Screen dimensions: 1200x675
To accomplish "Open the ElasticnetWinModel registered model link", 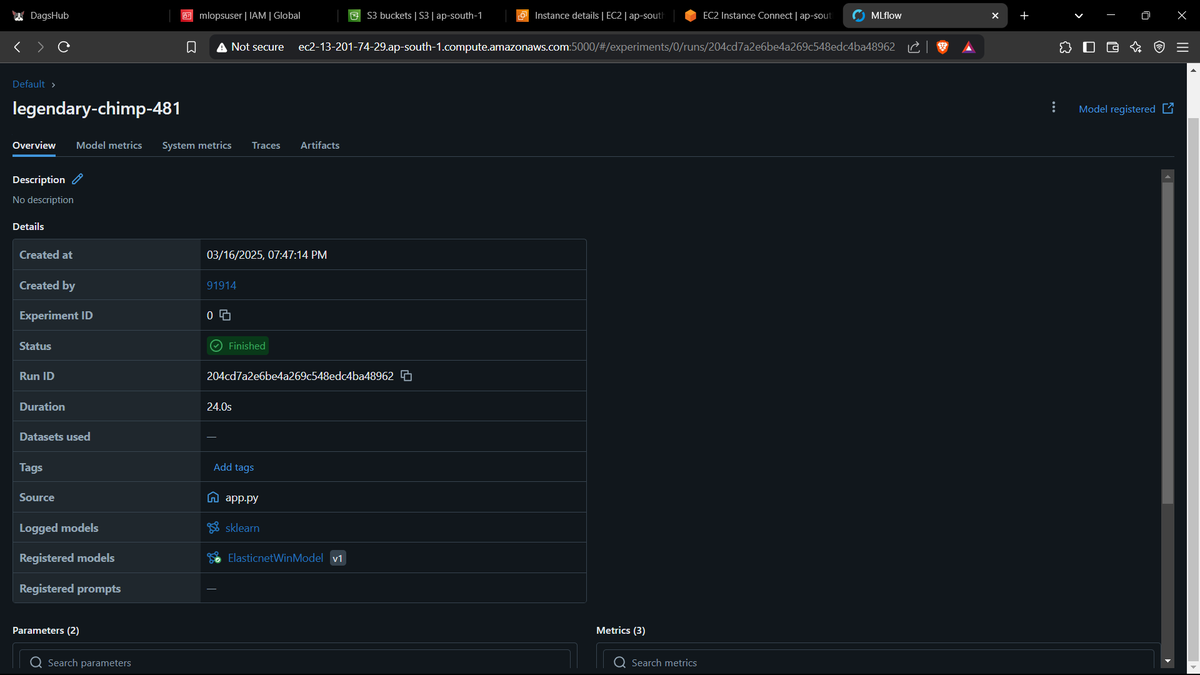I will [x=275, y=558].
